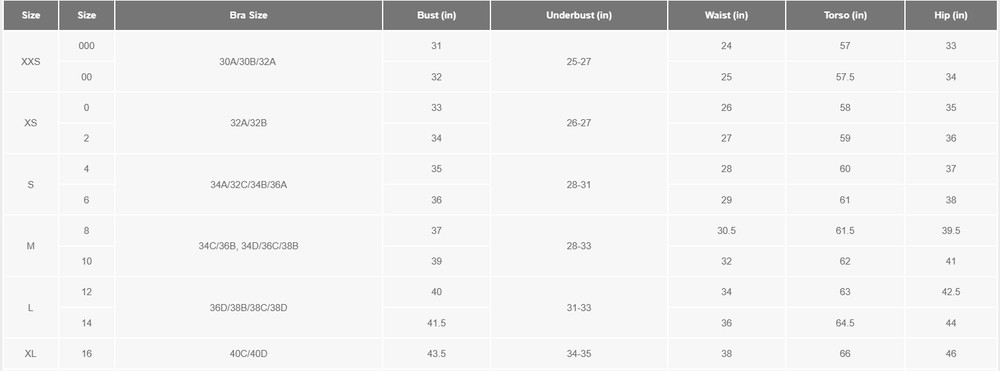Select the Hip (in) header cell
Viewport: 1000px width, 371px height.
pyautogui.click(x=951, y=15)
